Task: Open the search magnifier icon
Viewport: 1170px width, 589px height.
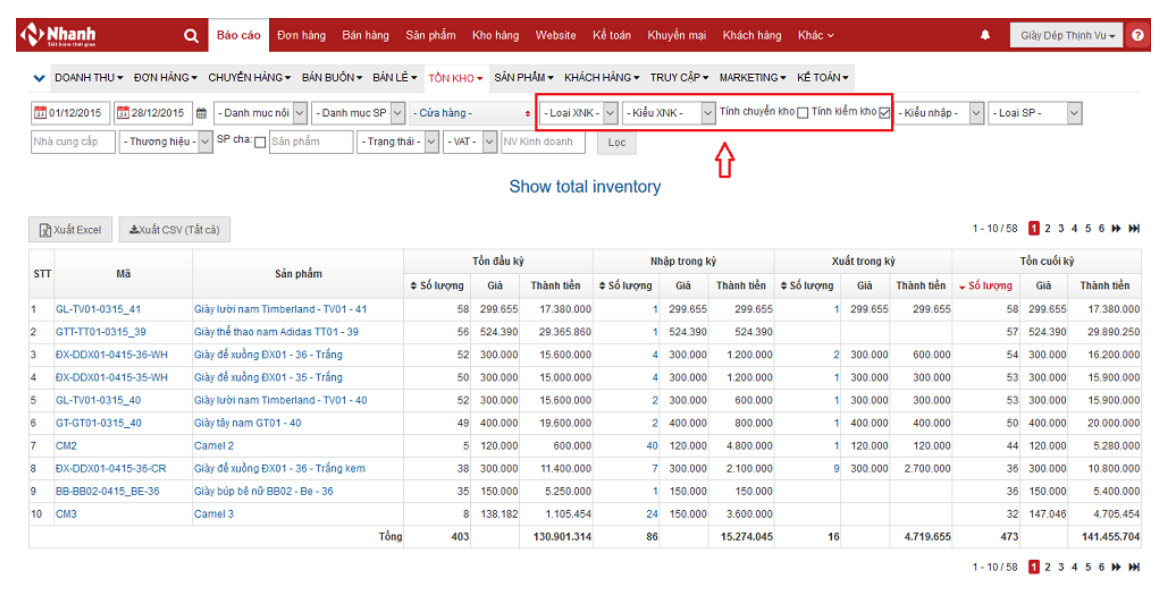Action: point(191,35)
